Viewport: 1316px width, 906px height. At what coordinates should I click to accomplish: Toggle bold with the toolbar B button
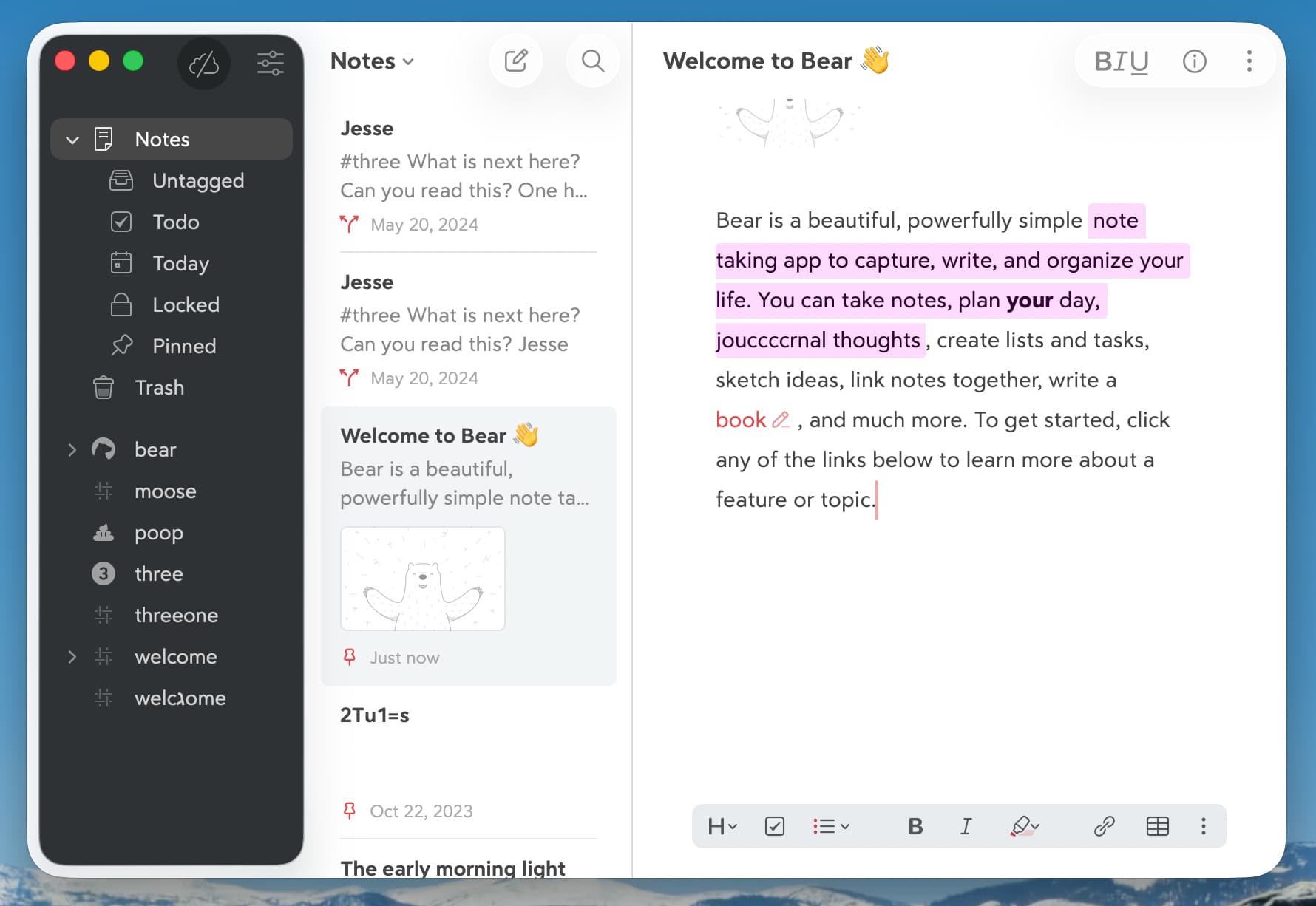tap(915, 825)
